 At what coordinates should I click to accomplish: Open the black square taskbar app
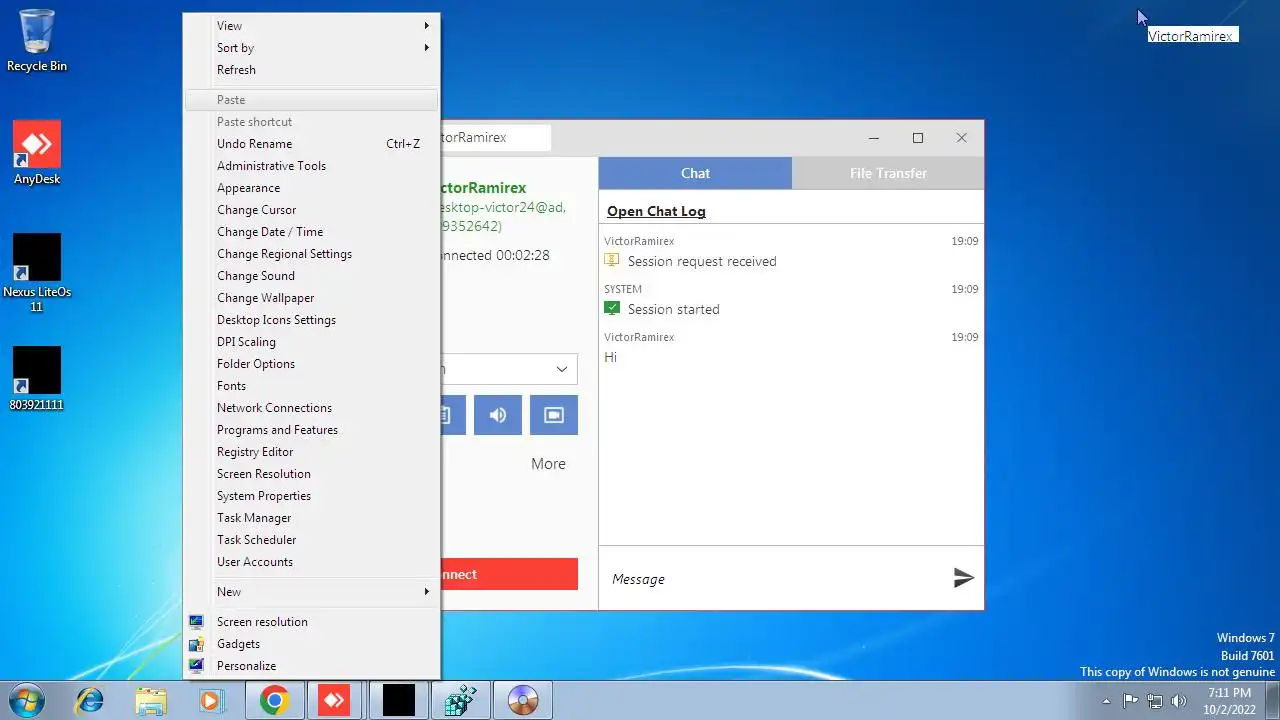(398, 701)
